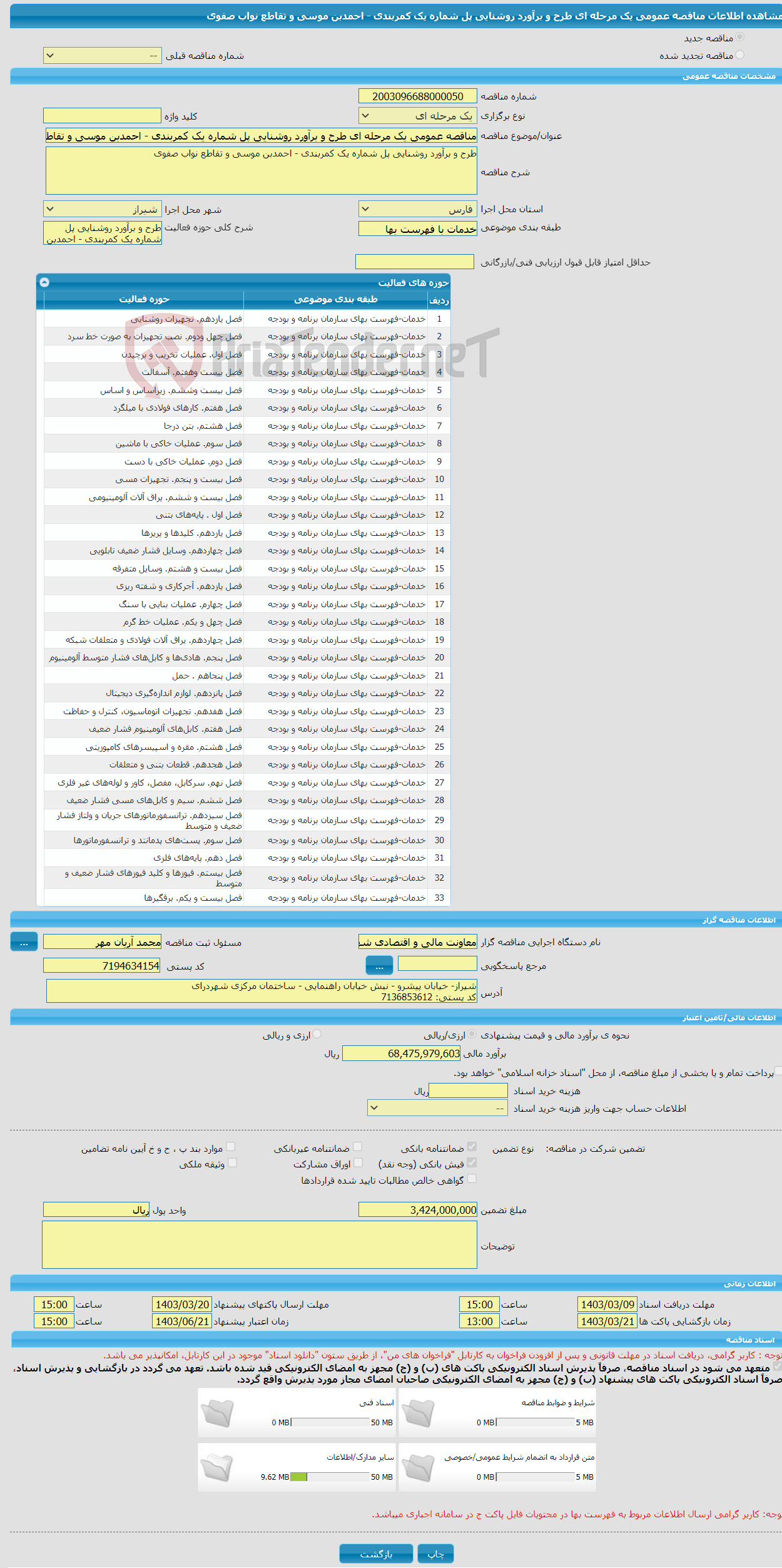The image size is (782, 1568).
Task: Click the هزینه خرید اسناد field
Action: click(x=468, y=1091)
